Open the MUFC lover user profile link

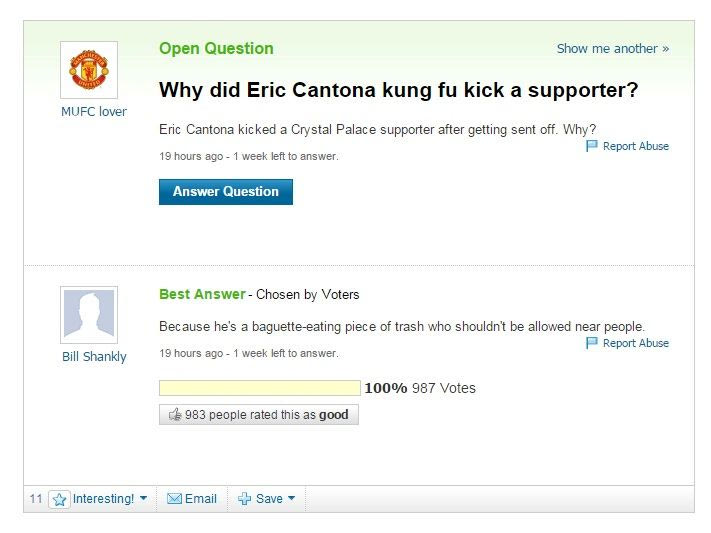pos(94,112)
